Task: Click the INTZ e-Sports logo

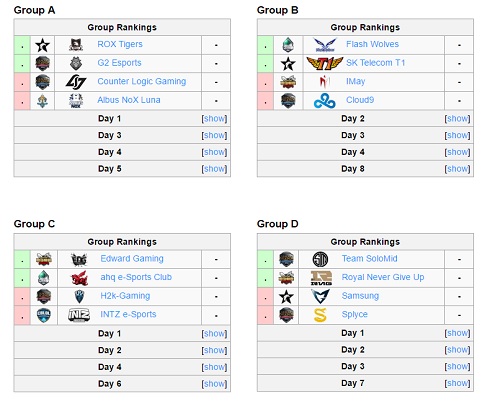Action: tap(79, 315)
